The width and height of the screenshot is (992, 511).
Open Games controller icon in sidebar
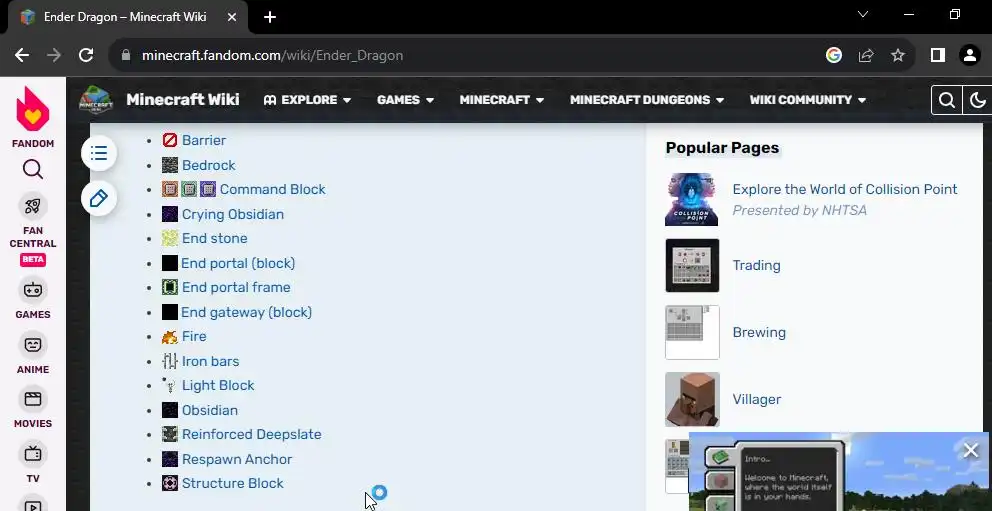(32, 290)
